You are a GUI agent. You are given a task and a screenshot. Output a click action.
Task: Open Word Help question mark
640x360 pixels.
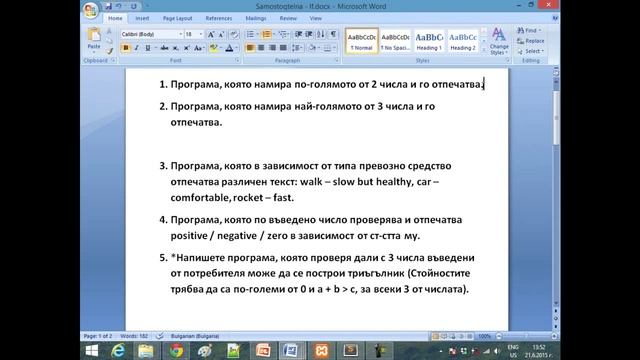[x=555, y=18]
